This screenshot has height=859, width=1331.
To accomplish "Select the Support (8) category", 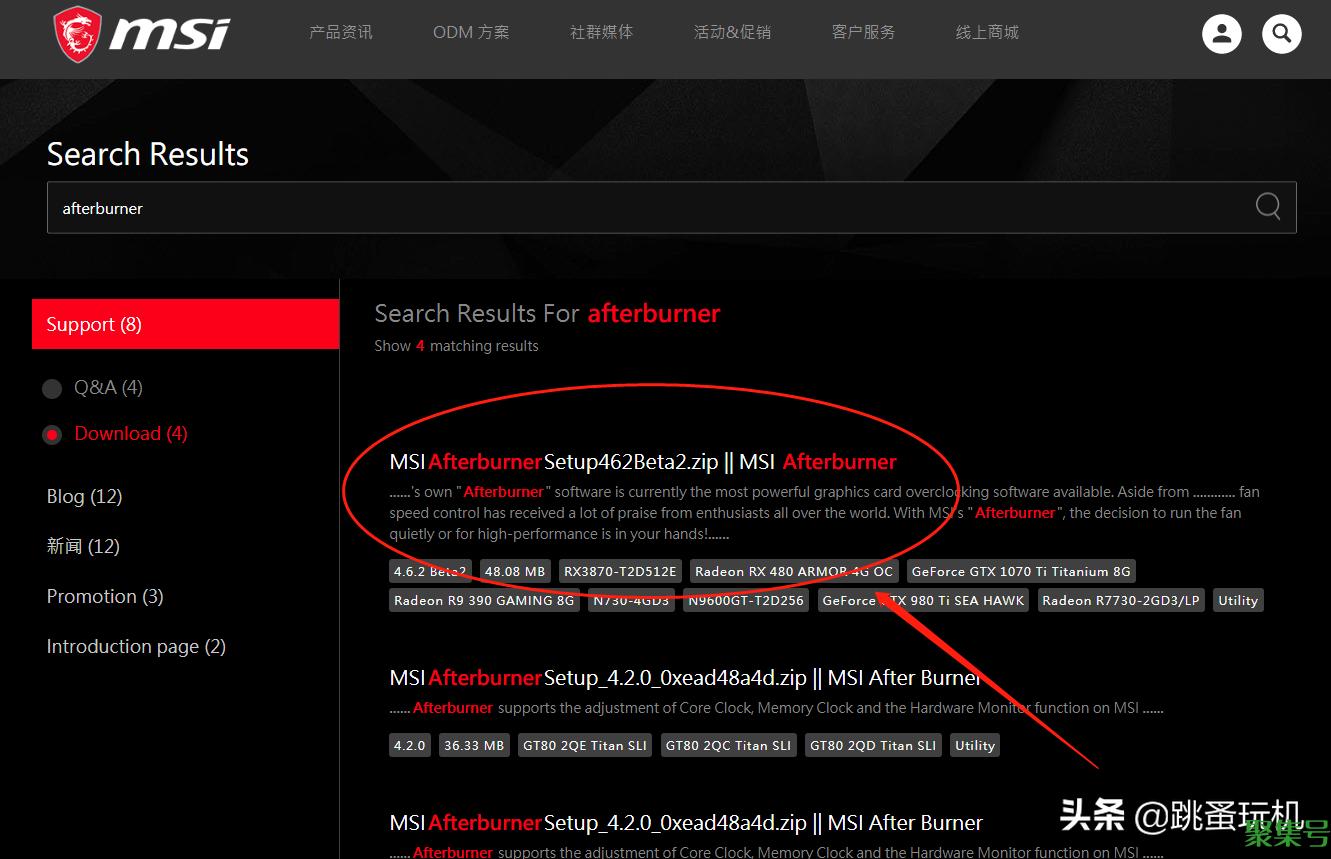I will pyautogui.click(x=185, y=324).
